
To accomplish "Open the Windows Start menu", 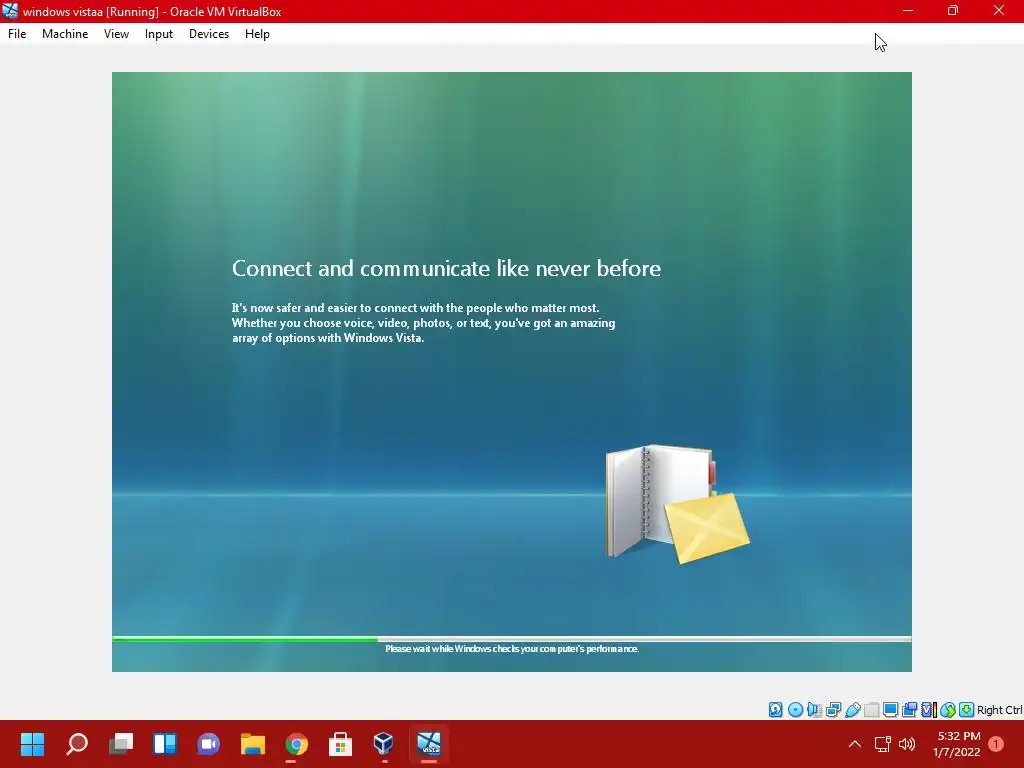I will [32, 744].
